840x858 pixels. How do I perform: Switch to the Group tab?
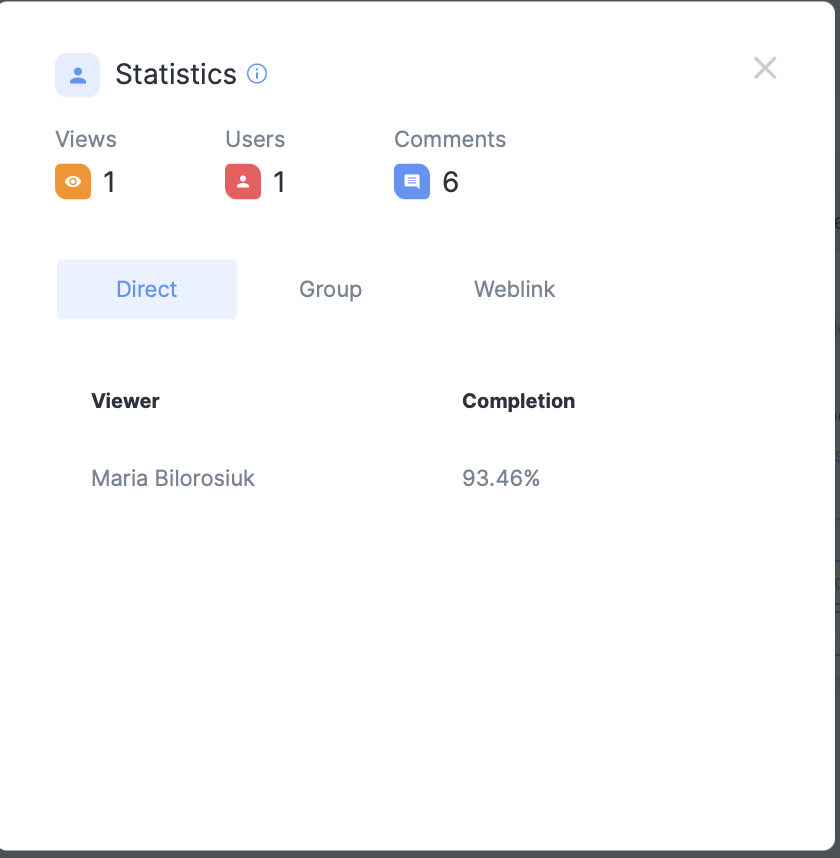330,289
